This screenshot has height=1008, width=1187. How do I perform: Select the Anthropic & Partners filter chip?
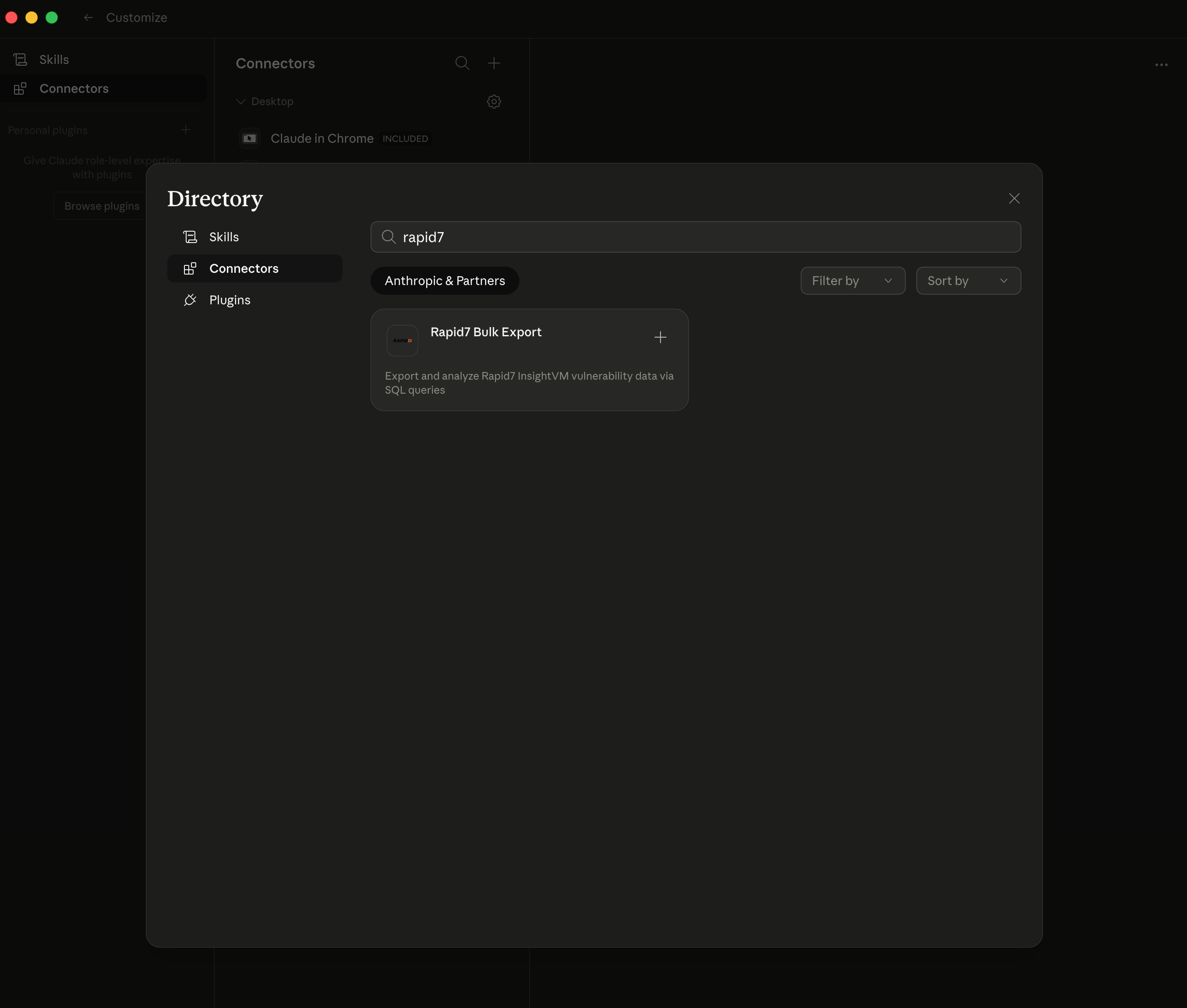[x=445, y=281]
